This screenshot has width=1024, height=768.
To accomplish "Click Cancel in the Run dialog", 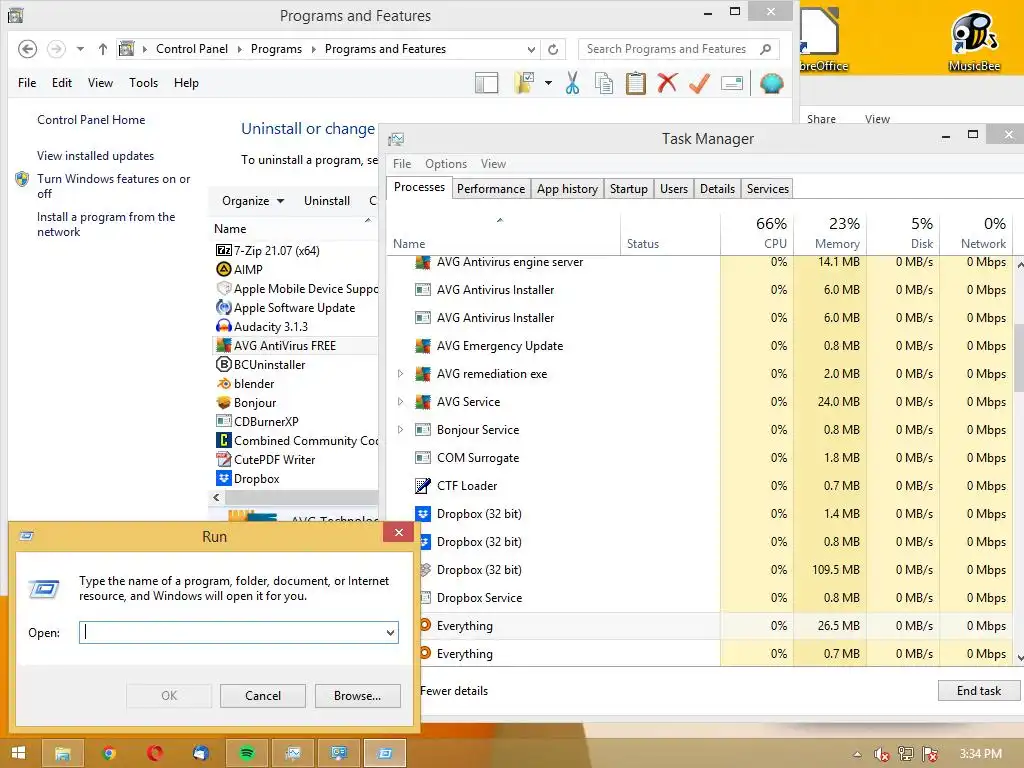I will pos(263,696).
